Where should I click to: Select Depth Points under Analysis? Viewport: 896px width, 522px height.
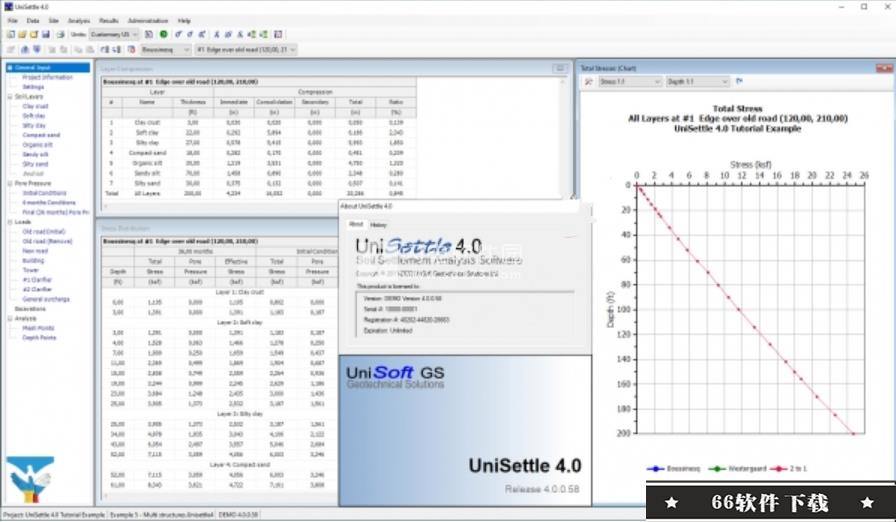pos(39,338)
